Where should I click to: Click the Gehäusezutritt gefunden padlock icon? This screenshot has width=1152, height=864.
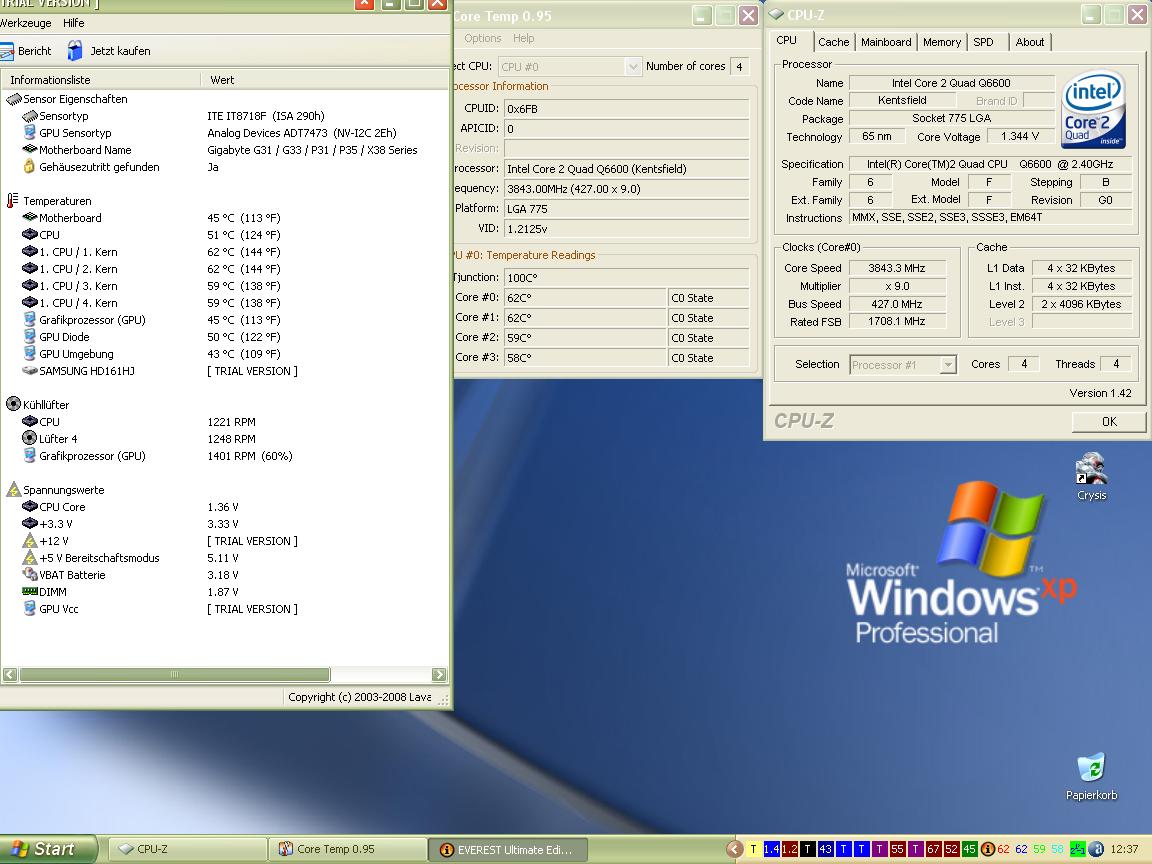29,167
